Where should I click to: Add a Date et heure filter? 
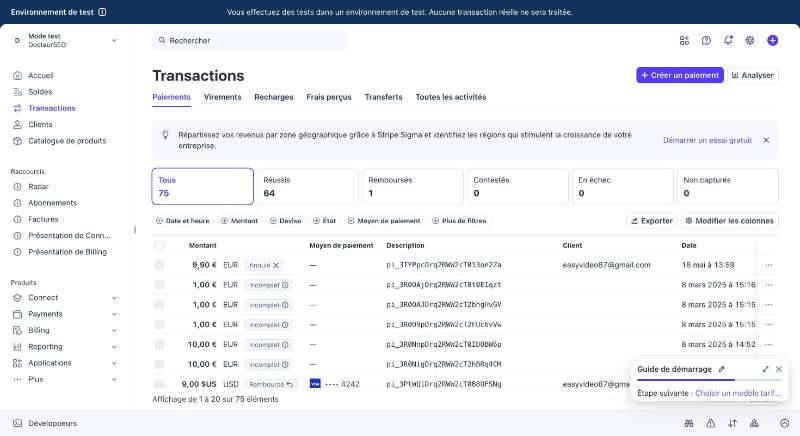(183, 221)
